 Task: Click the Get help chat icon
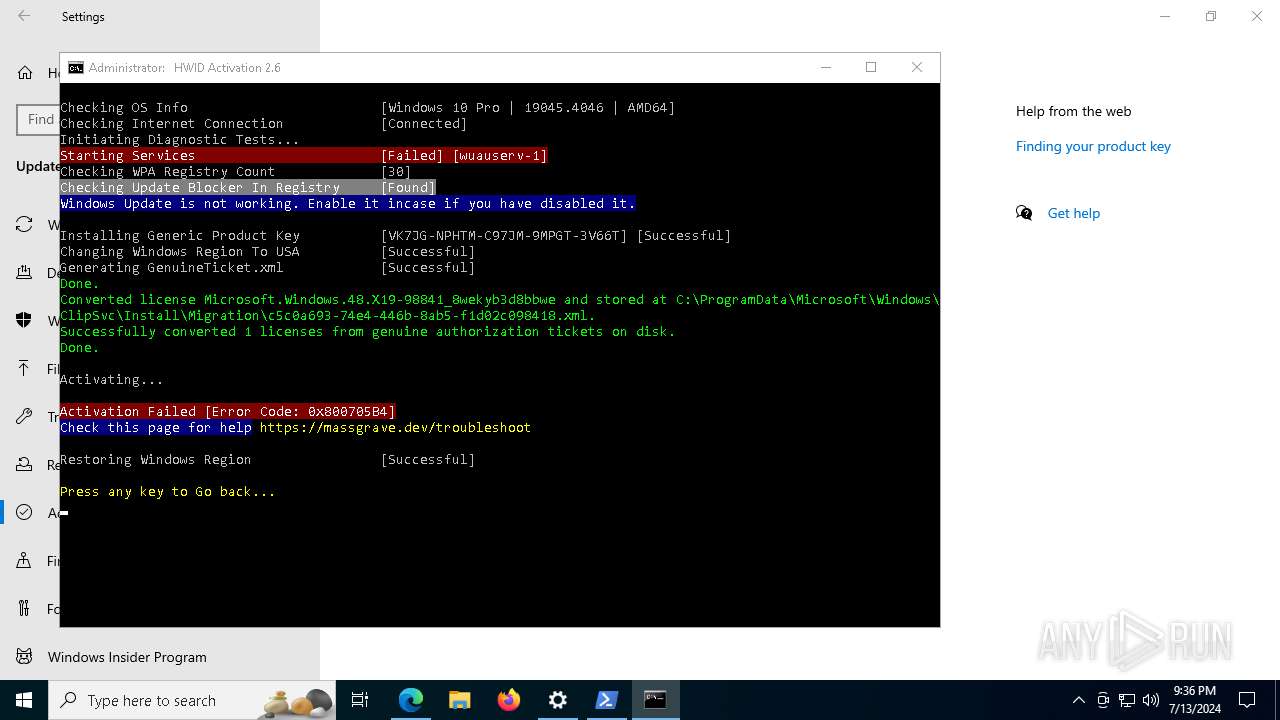(x=1024, y=213)
